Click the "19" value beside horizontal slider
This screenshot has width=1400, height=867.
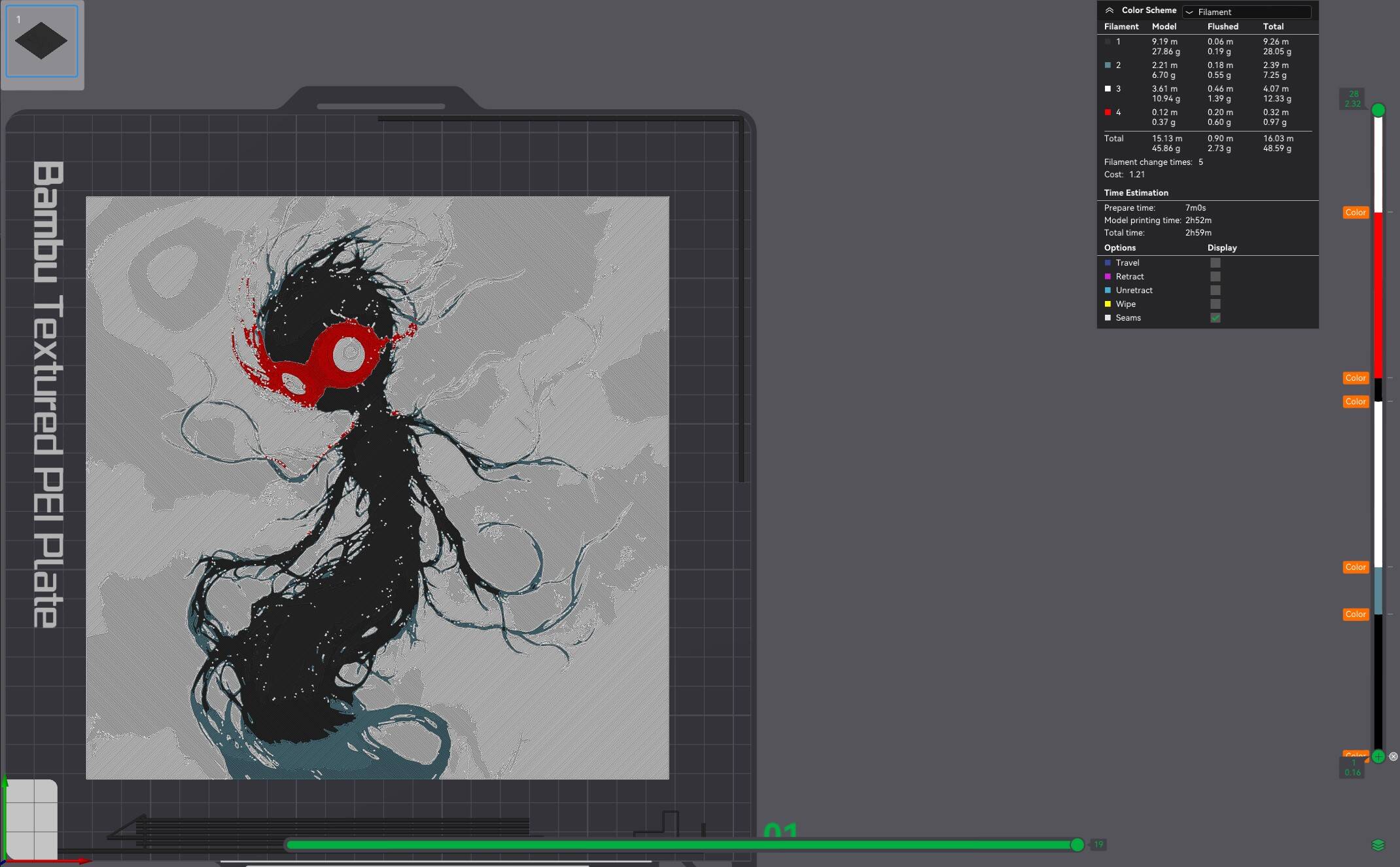[1098, 845]
